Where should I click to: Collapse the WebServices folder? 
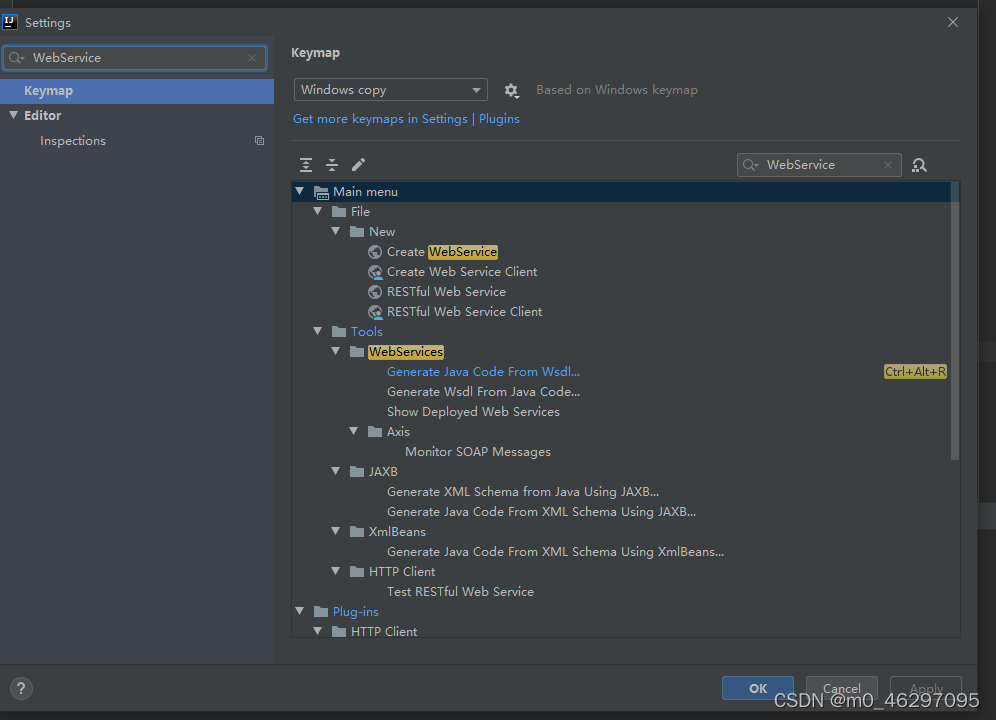(336, 351)
